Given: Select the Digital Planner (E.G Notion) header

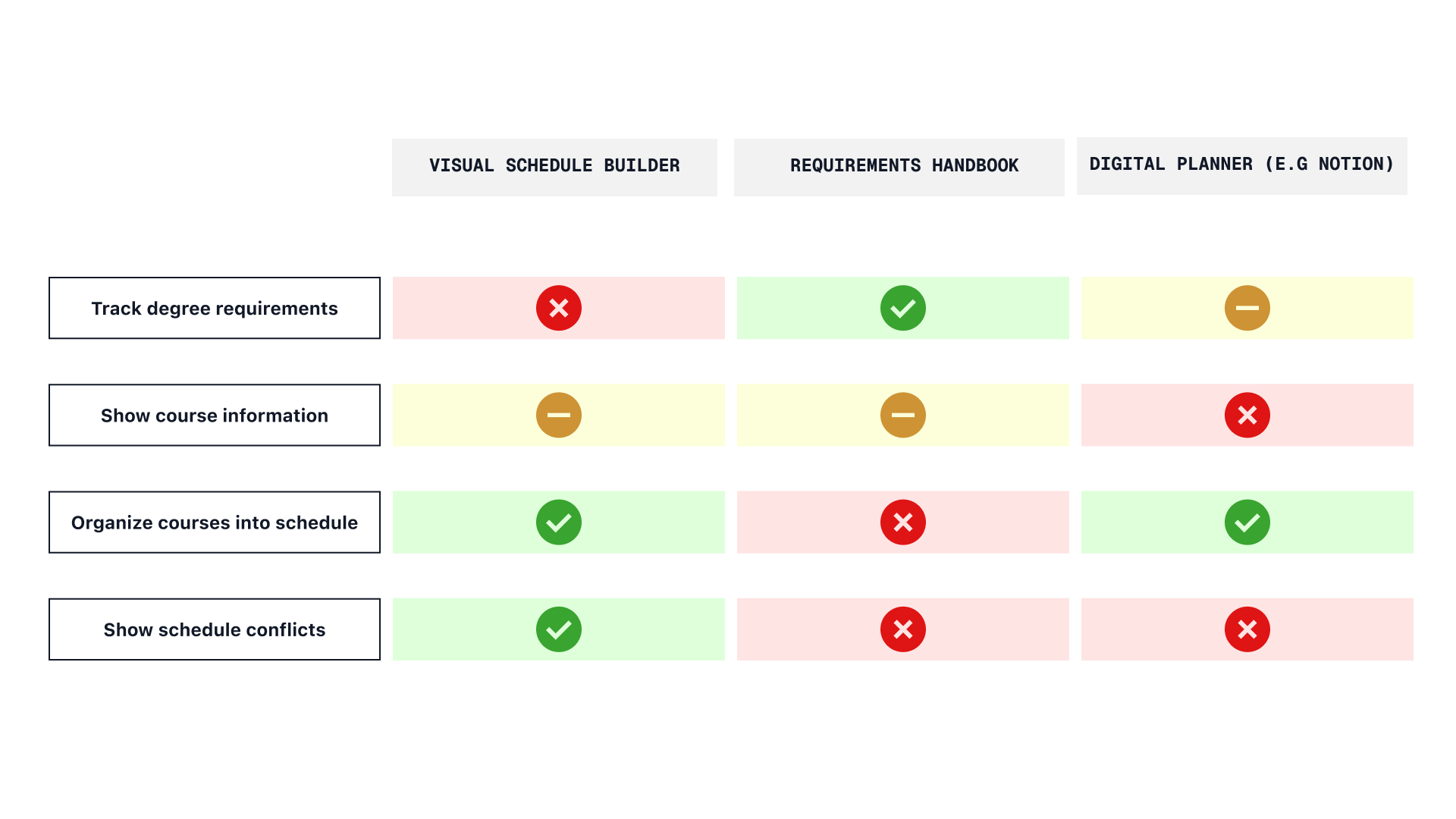Looking at the screenshot, I should [x=1241, y=165].
